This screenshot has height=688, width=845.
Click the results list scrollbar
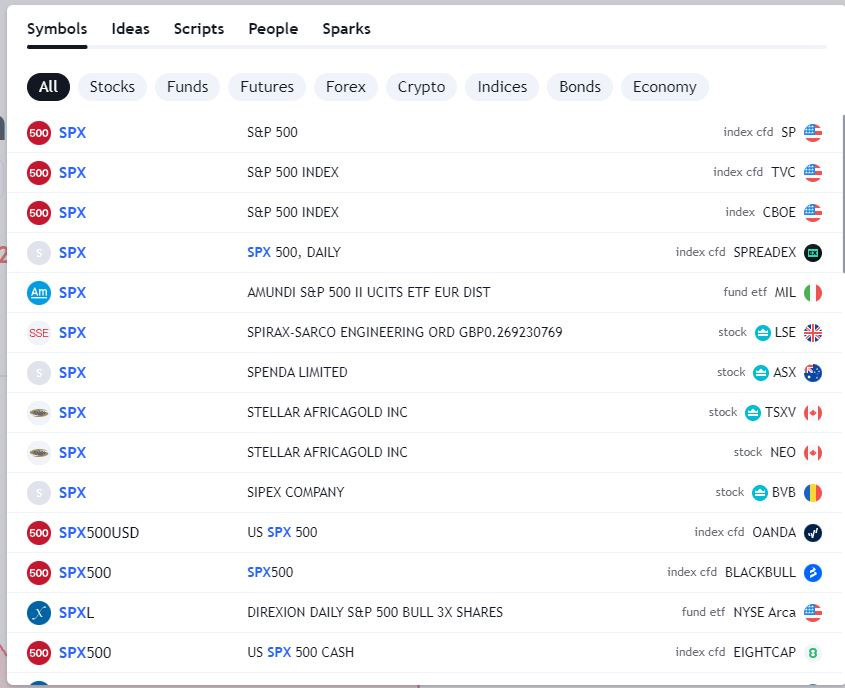tap(843, 194)
